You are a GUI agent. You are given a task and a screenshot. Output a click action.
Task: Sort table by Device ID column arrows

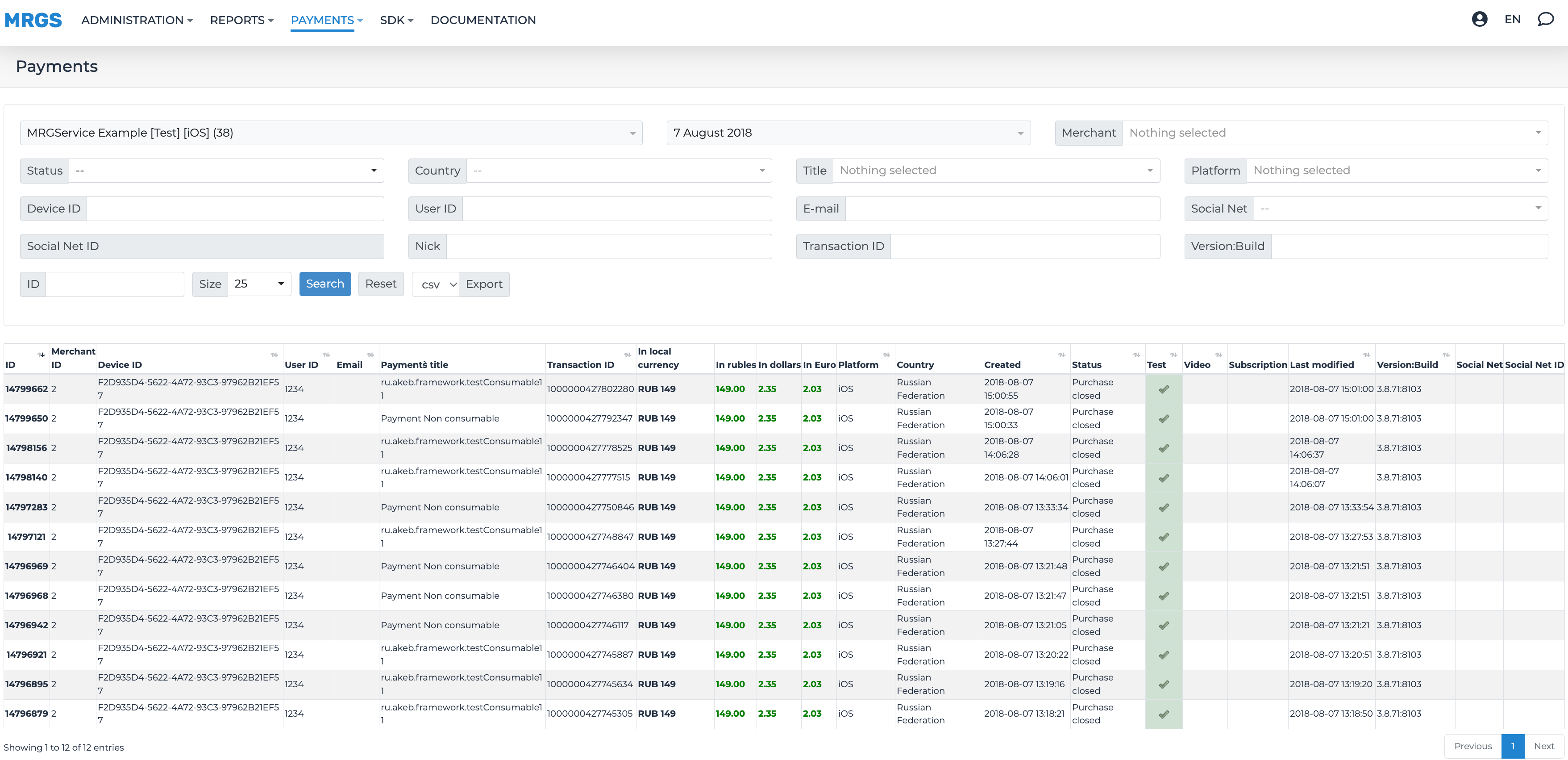click(x=274, y=355)
